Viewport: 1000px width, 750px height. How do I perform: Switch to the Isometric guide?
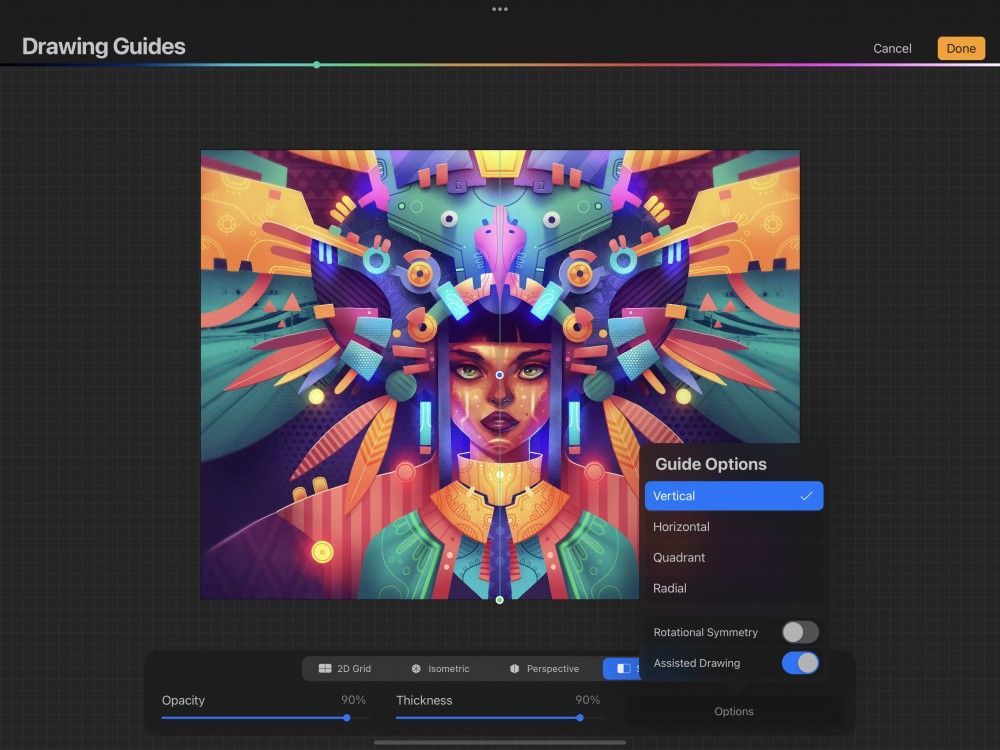pyautogui.click(x=441, y=668)
